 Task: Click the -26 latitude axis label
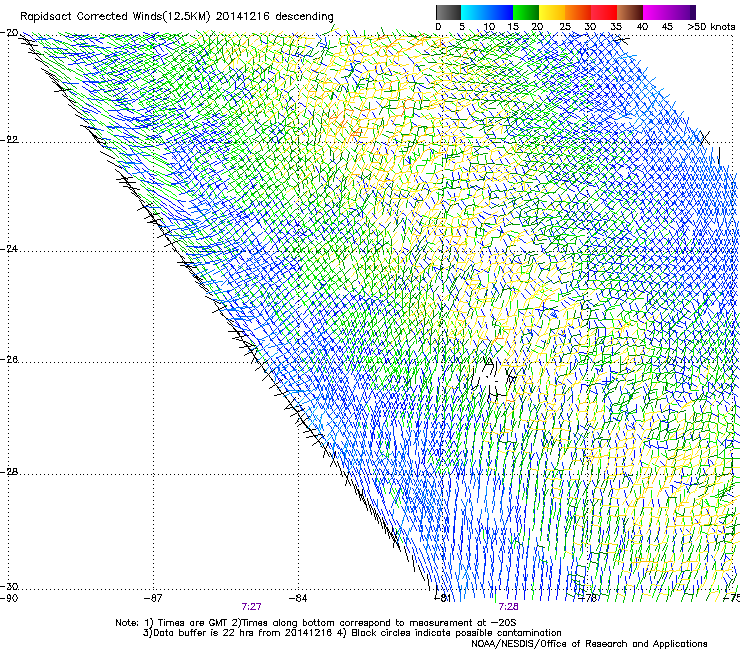[x=9, y=360]
